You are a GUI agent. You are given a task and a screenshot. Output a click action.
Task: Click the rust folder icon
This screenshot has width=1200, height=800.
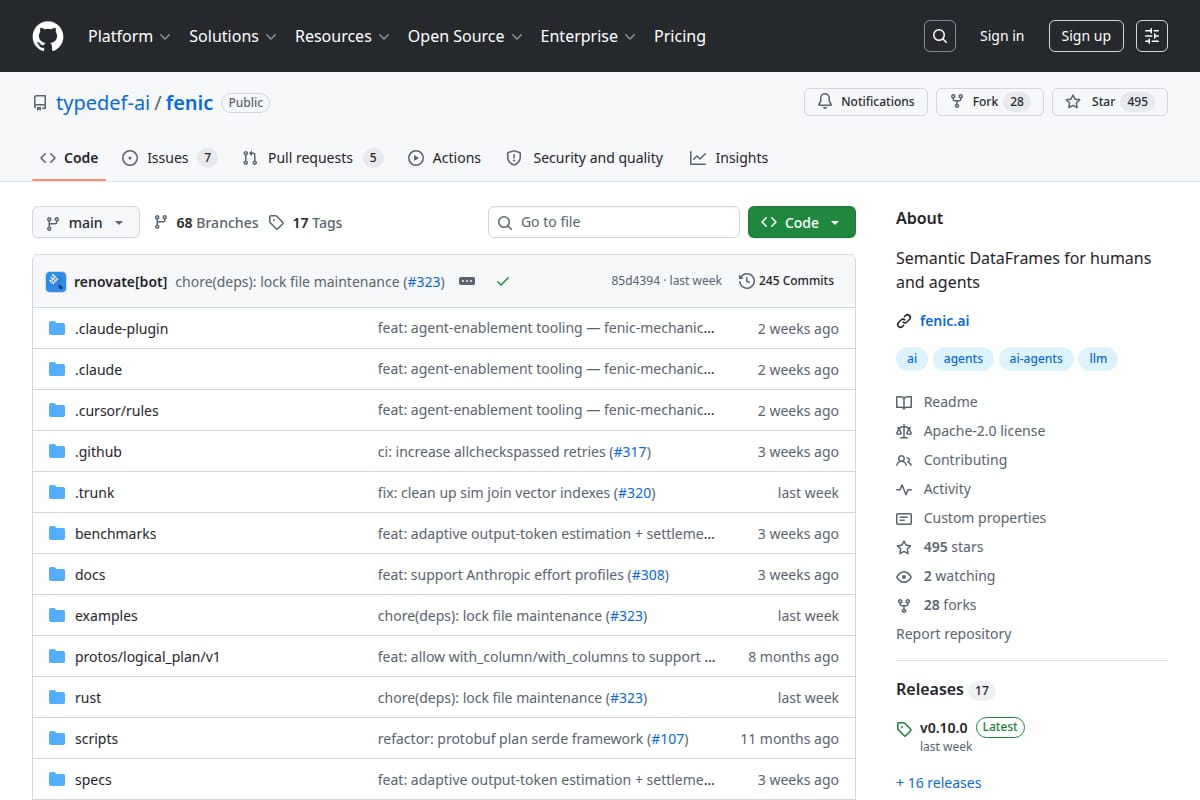click(x=57, y=698)
